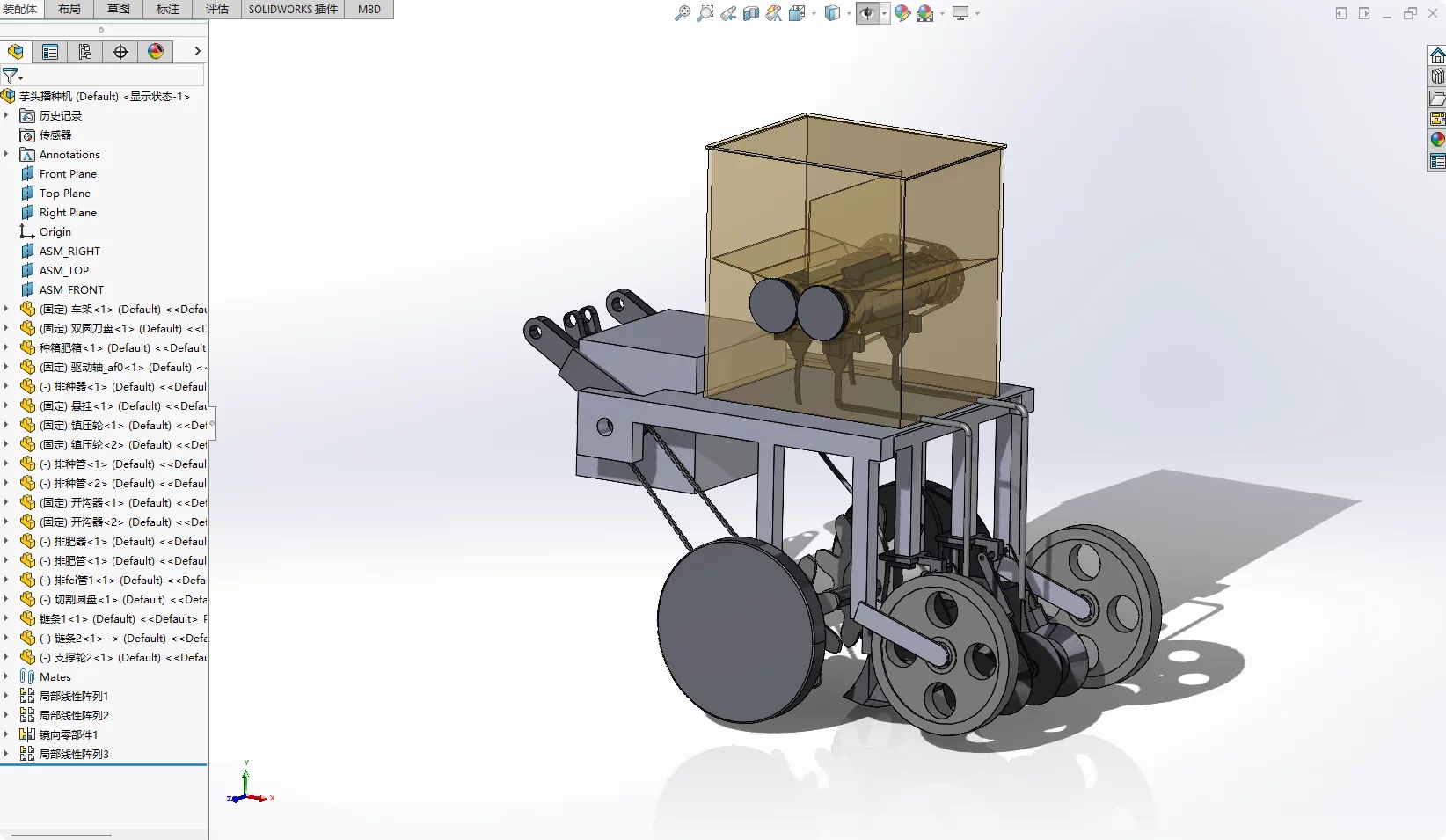Select the 局部线性阵列3 pattern

coord(64,755)
